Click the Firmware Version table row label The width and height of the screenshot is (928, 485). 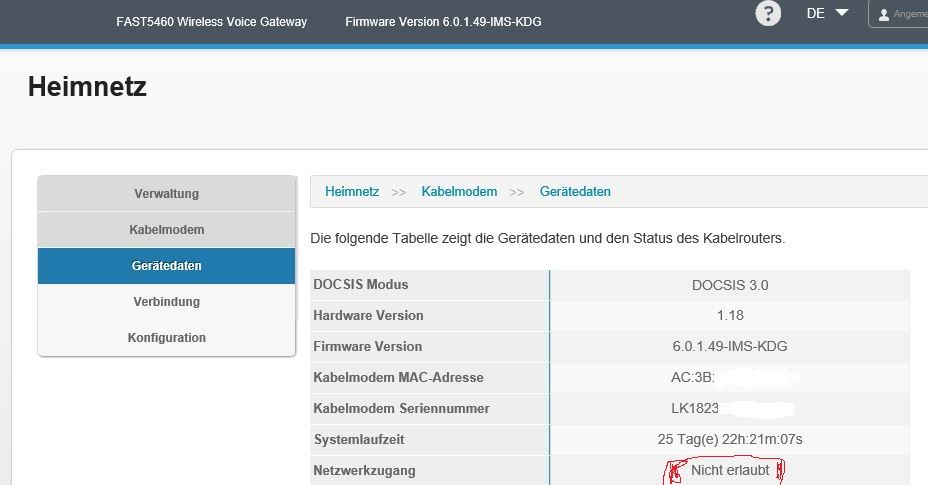click(368, 346)
